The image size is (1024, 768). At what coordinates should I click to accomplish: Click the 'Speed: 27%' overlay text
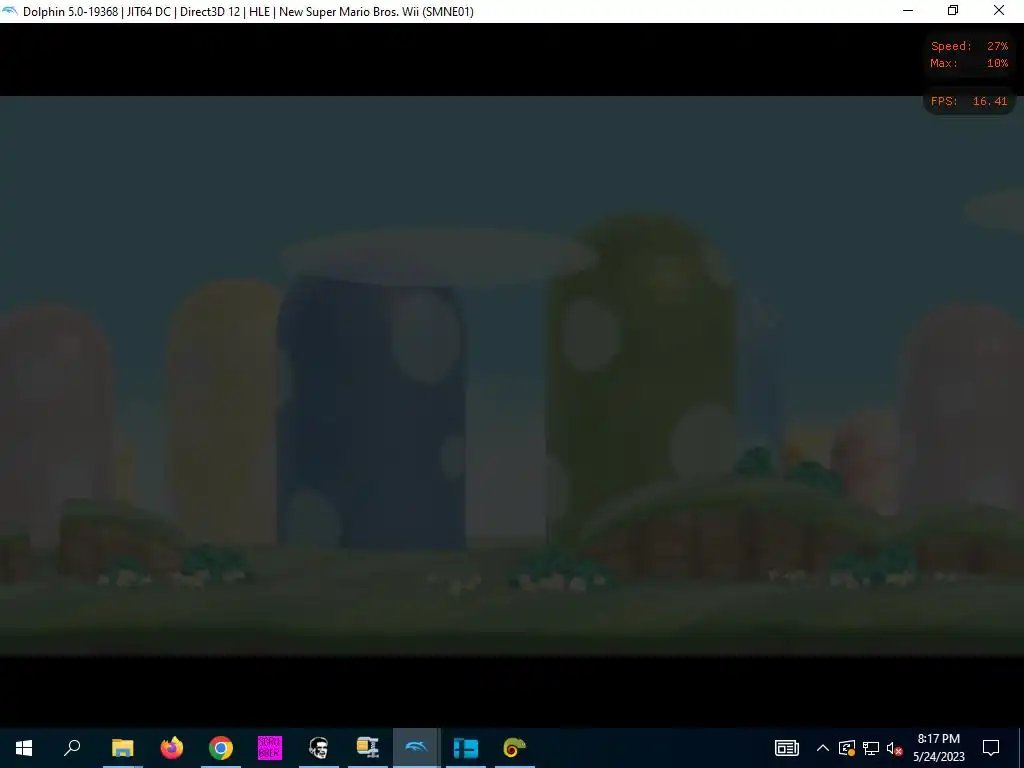[969, 46]
